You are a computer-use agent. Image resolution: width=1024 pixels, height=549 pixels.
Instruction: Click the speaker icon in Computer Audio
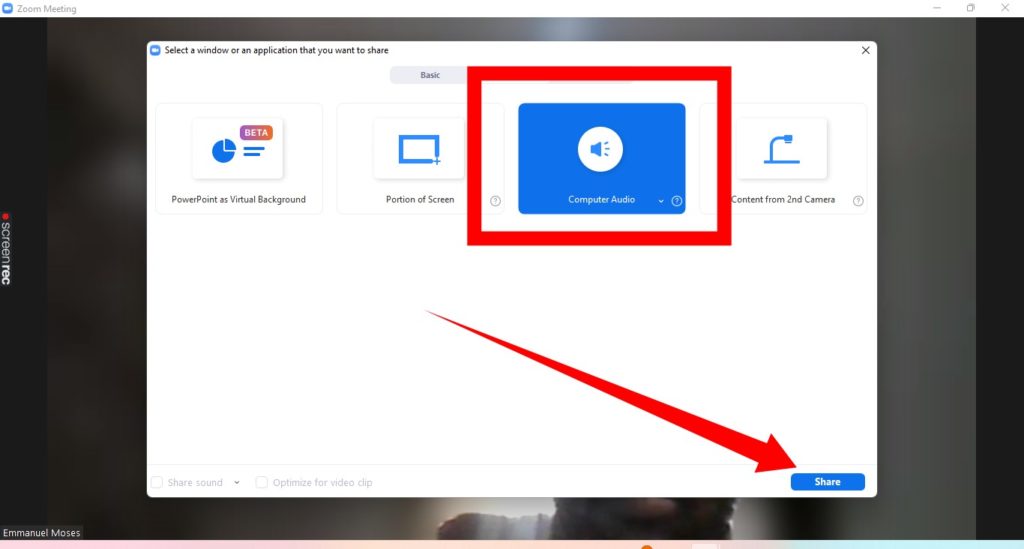click(x=600, y=149)
